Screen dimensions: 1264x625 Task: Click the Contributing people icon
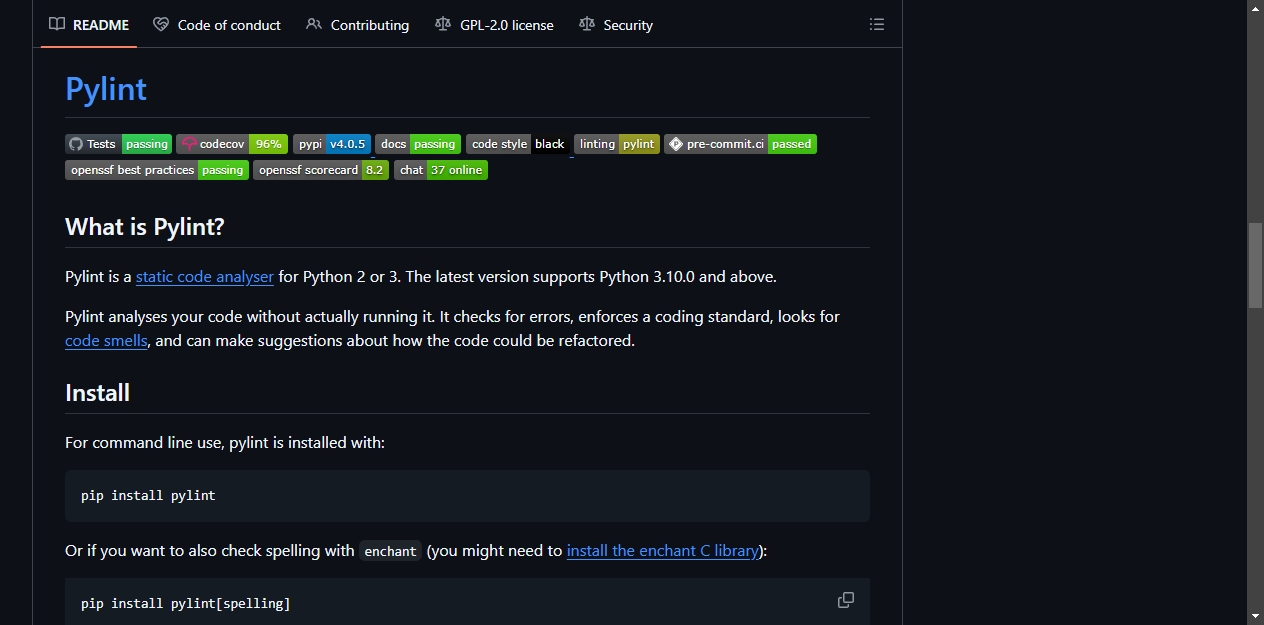[x=314, y=25]
